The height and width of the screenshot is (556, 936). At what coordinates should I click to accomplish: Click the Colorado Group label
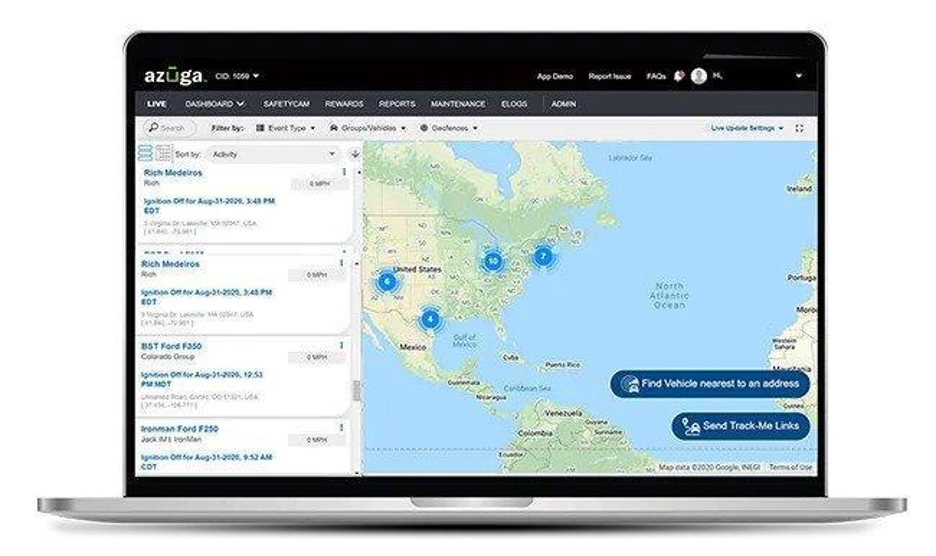point(168,357)
